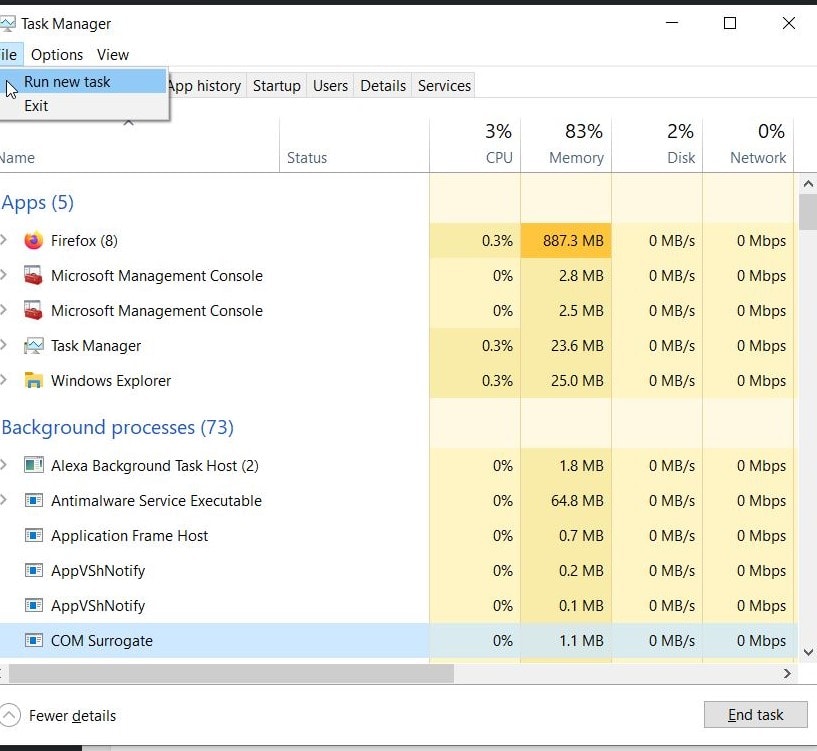The height and width of the screenshot is (751, 817).
Task: Open the Services tab
Action: click(444, 85)
